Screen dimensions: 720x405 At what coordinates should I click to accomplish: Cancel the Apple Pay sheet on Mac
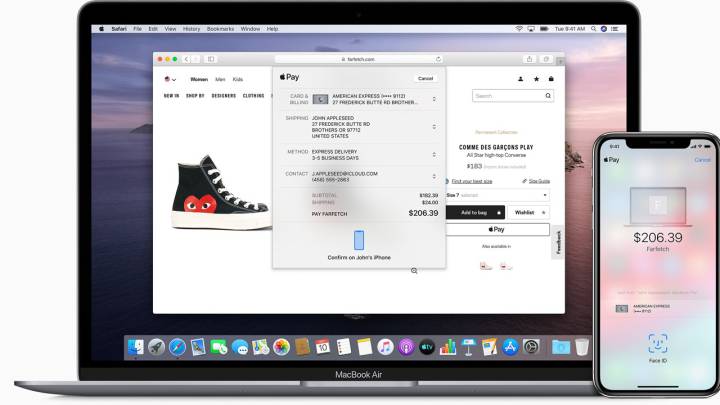[x=426, y=79]
